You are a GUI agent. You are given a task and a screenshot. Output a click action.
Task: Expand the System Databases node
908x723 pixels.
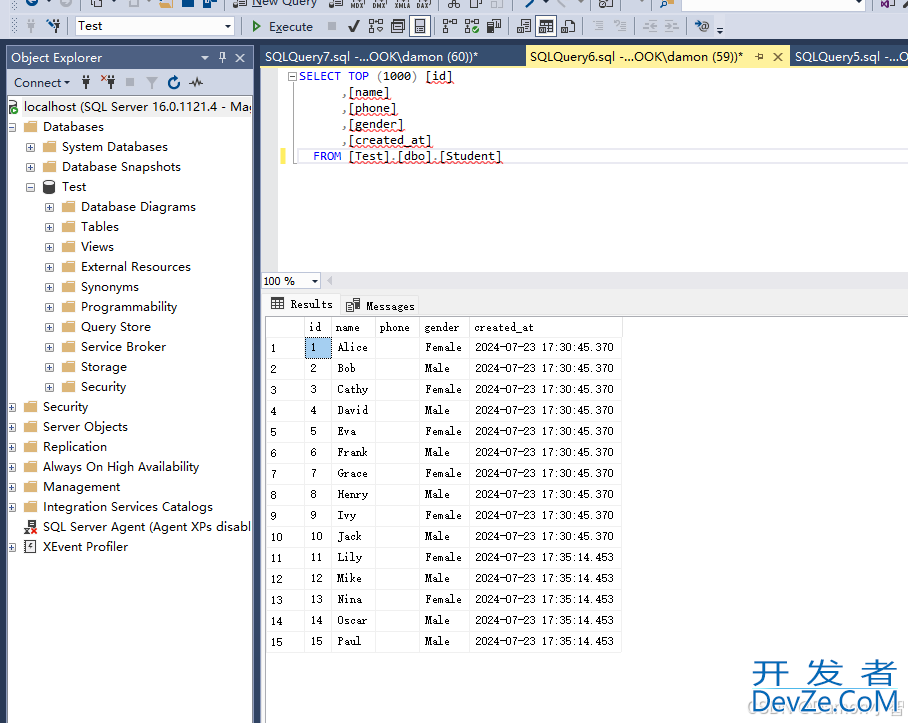coord(31,148)
